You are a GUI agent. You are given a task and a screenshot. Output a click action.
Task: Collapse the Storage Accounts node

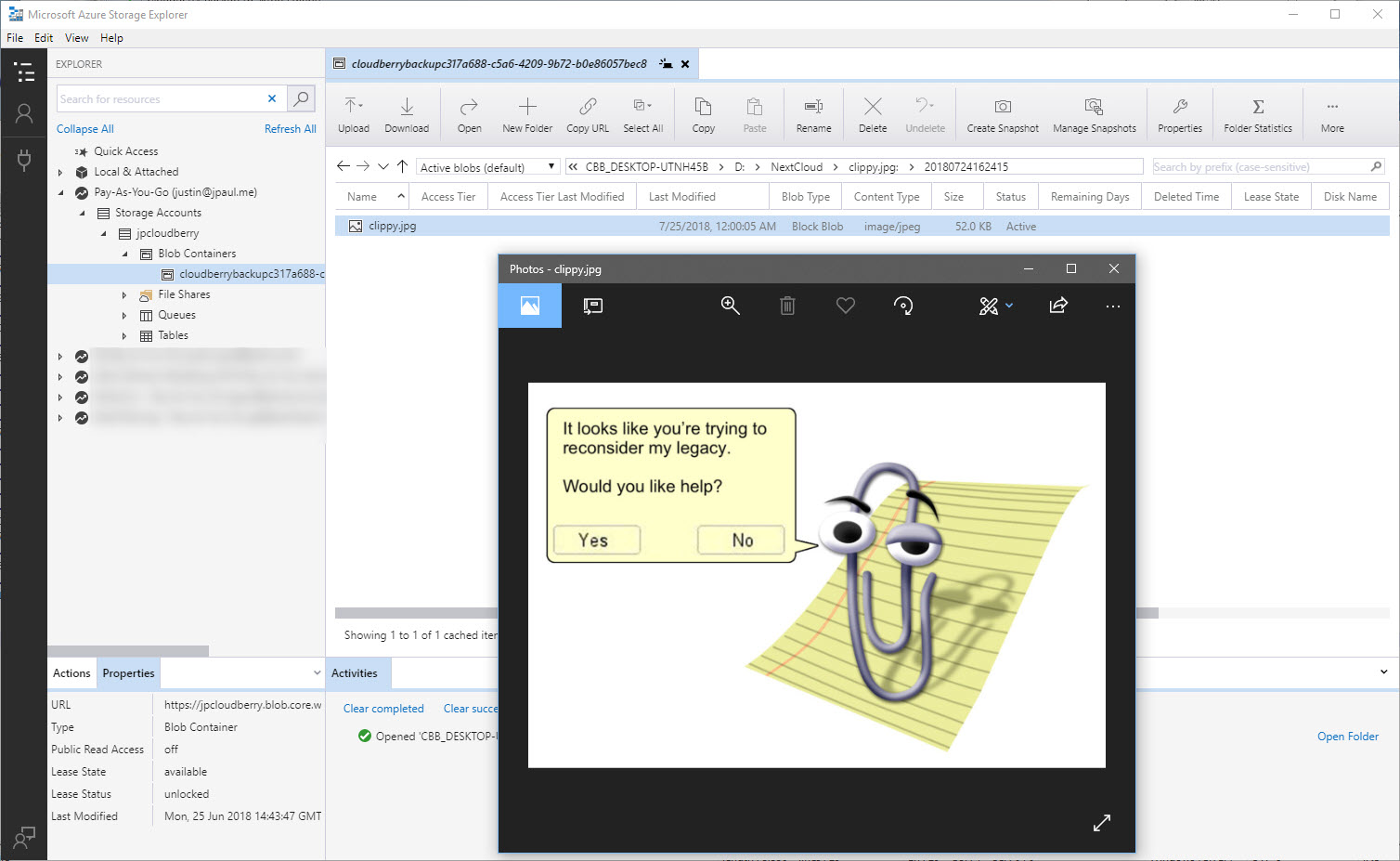click(82, 213)
